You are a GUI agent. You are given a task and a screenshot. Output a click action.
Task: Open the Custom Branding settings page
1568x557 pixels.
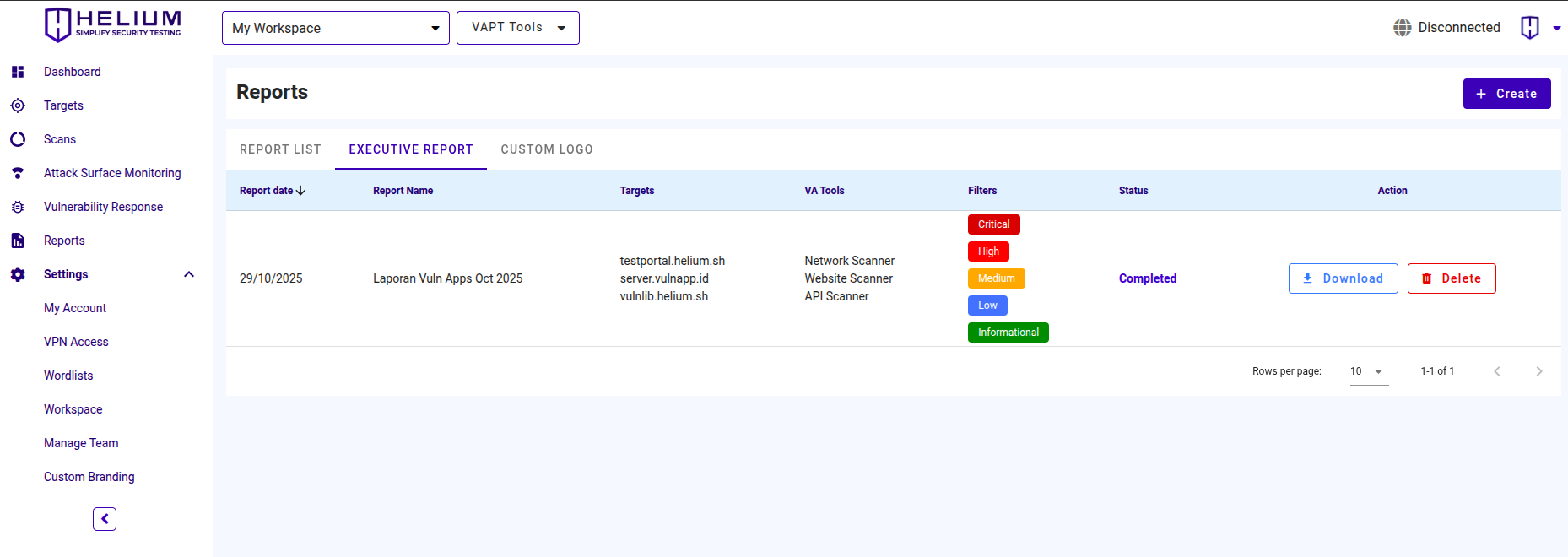(89, 477)
